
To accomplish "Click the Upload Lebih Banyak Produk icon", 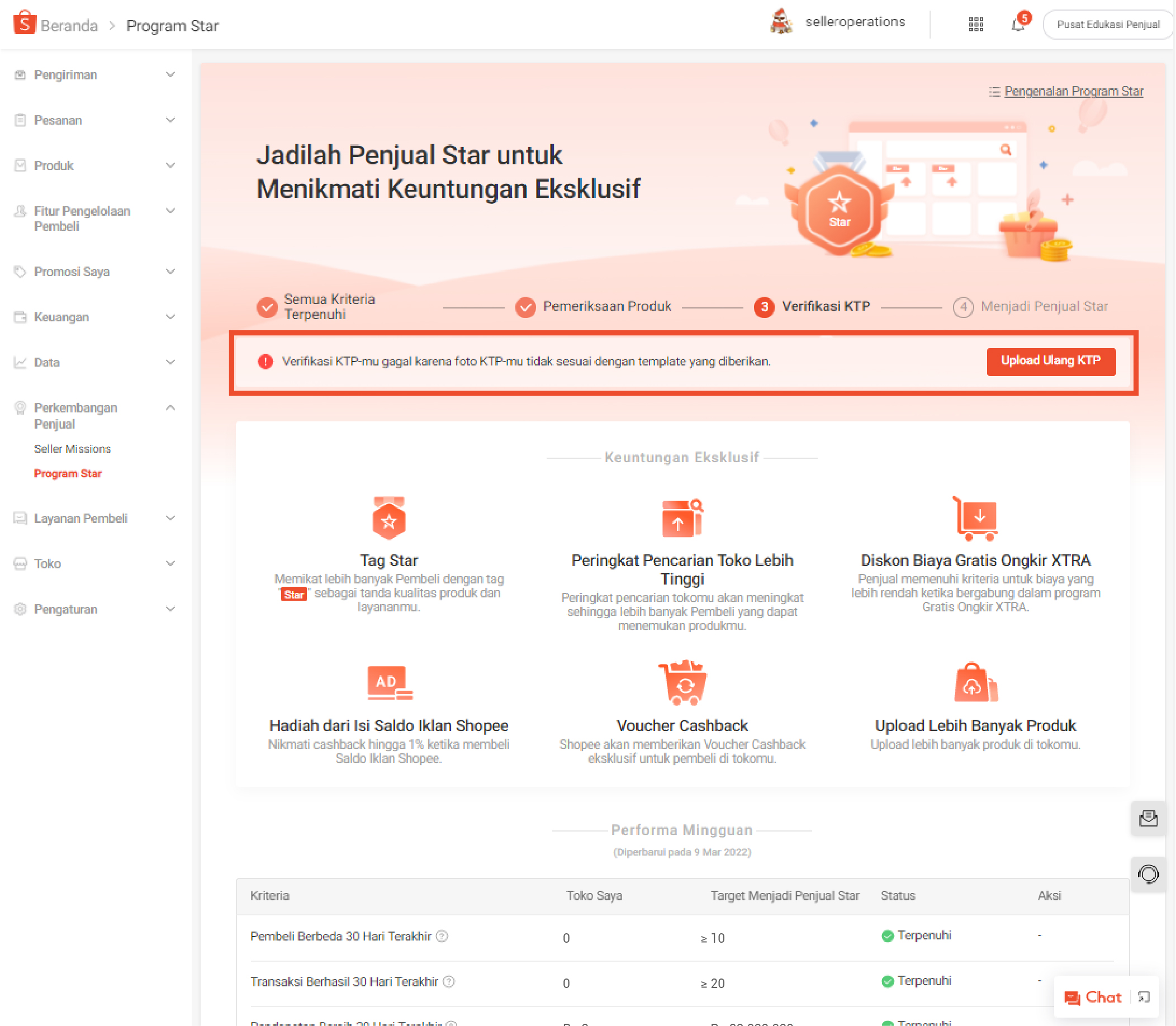I will [x=975, y=682].
